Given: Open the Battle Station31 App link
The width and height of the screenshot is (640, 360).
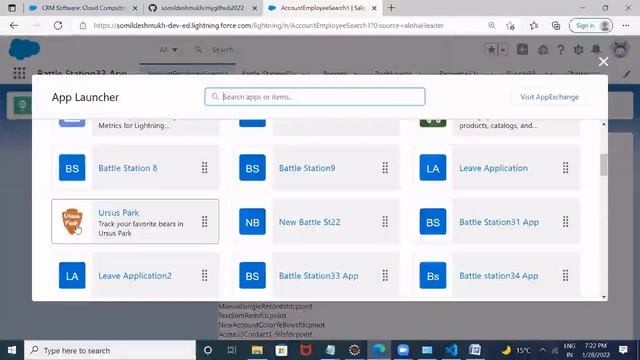Looking at the screenshot, I should click(499, 222).
